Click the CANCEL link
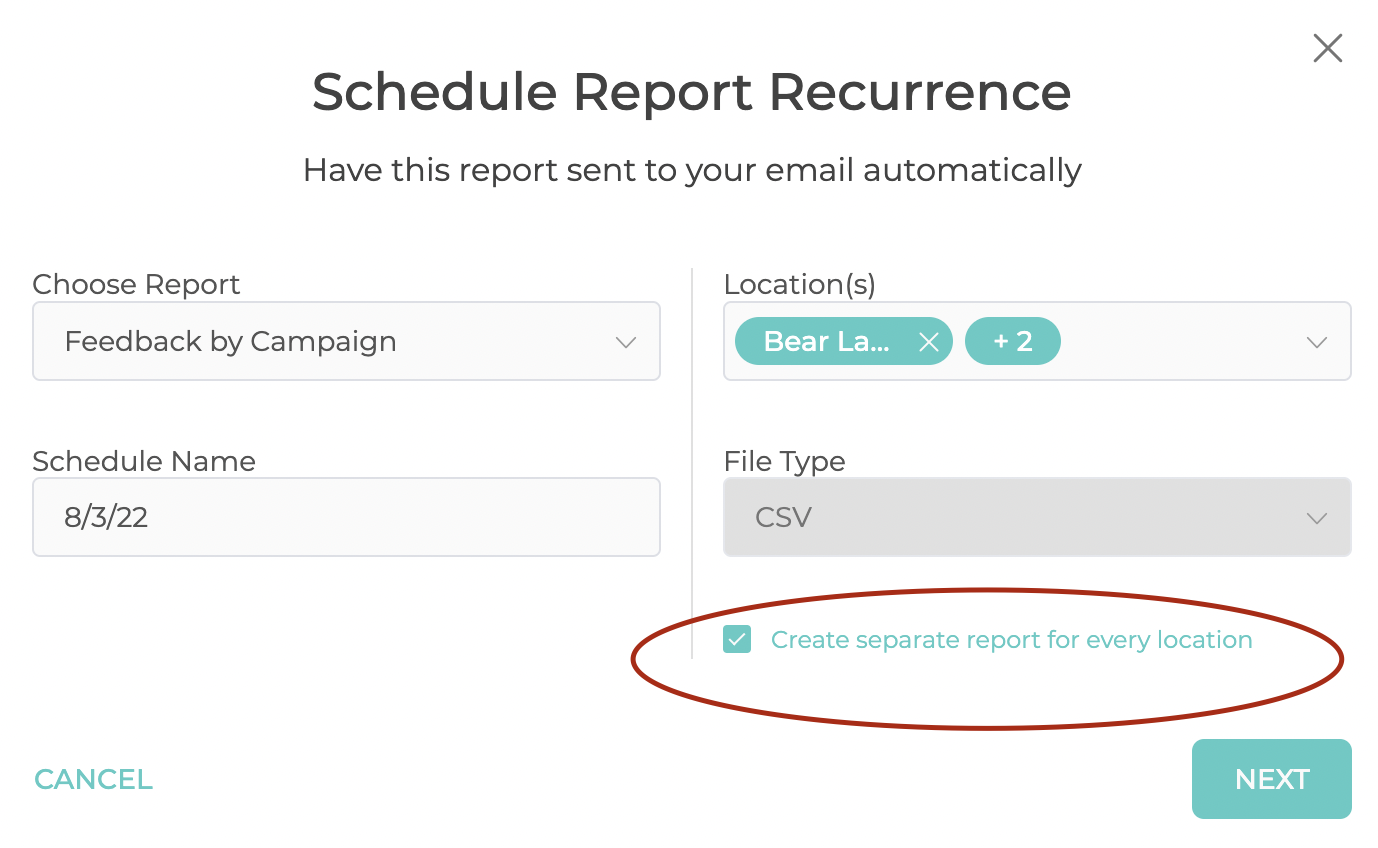This screenshot has height=848, width=1378. click(93, 779)
